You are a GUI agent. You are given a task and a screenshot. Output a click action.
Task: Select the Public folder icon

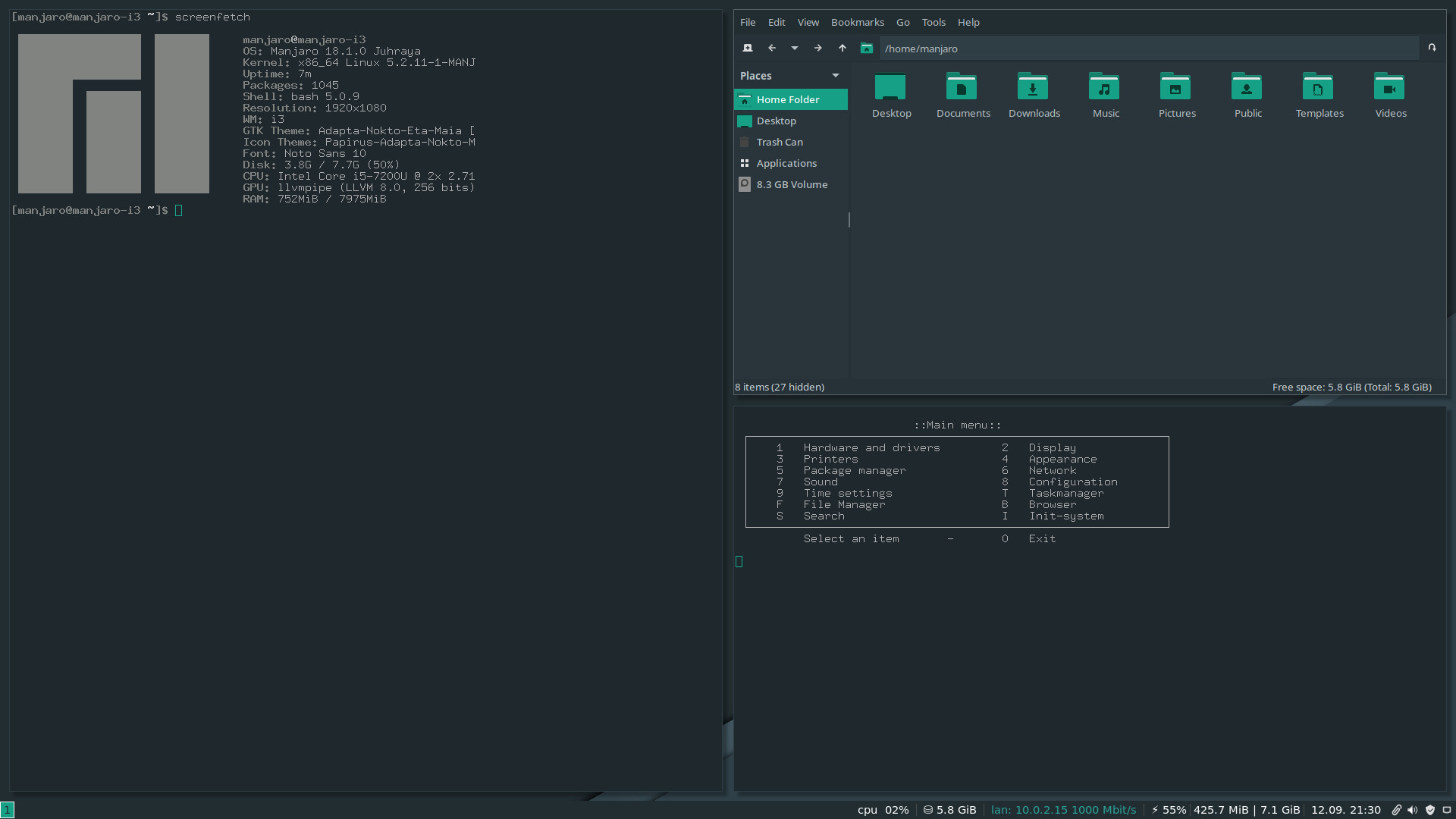(x=1247, y=96)
